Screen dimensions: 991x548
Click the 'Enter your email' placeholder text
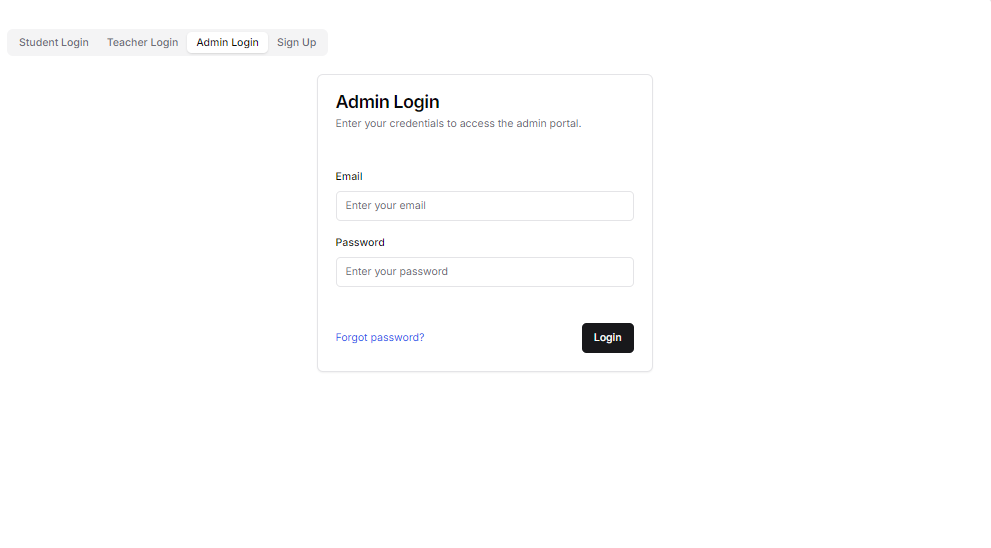pos(386,205)
